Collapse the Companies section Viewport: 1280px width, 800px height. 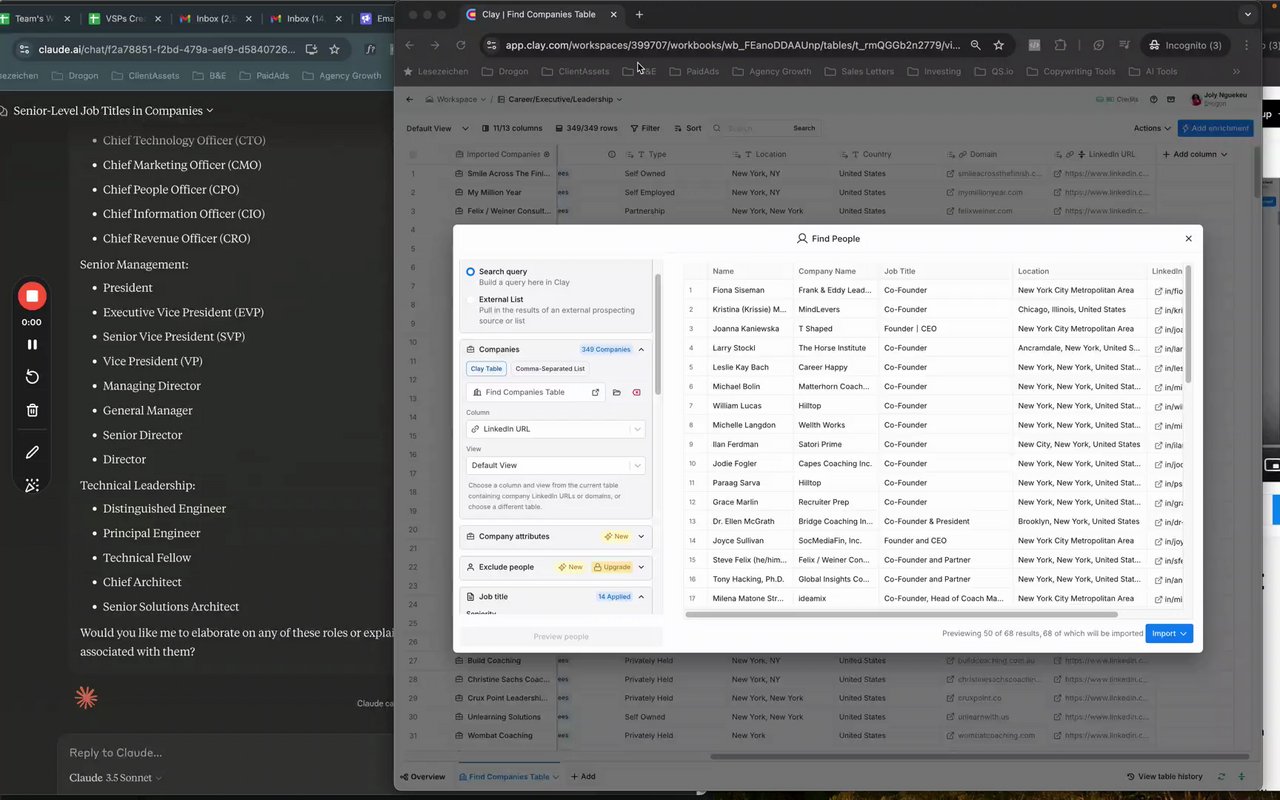click(641, 349)
